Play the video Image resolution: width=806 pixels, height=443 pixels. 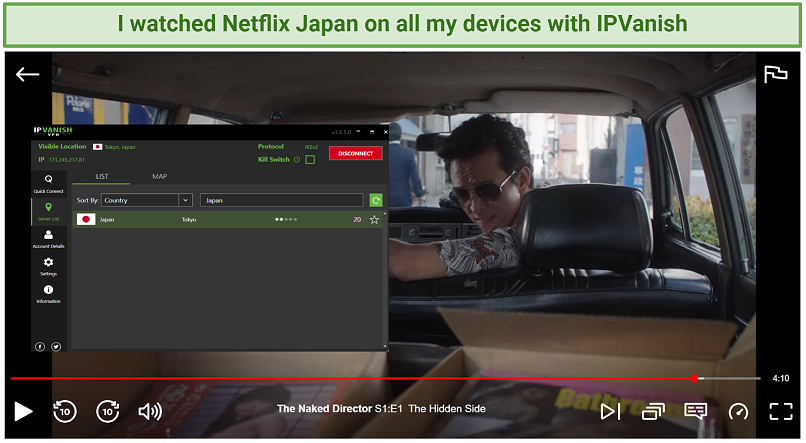click(x=23, y=411)
